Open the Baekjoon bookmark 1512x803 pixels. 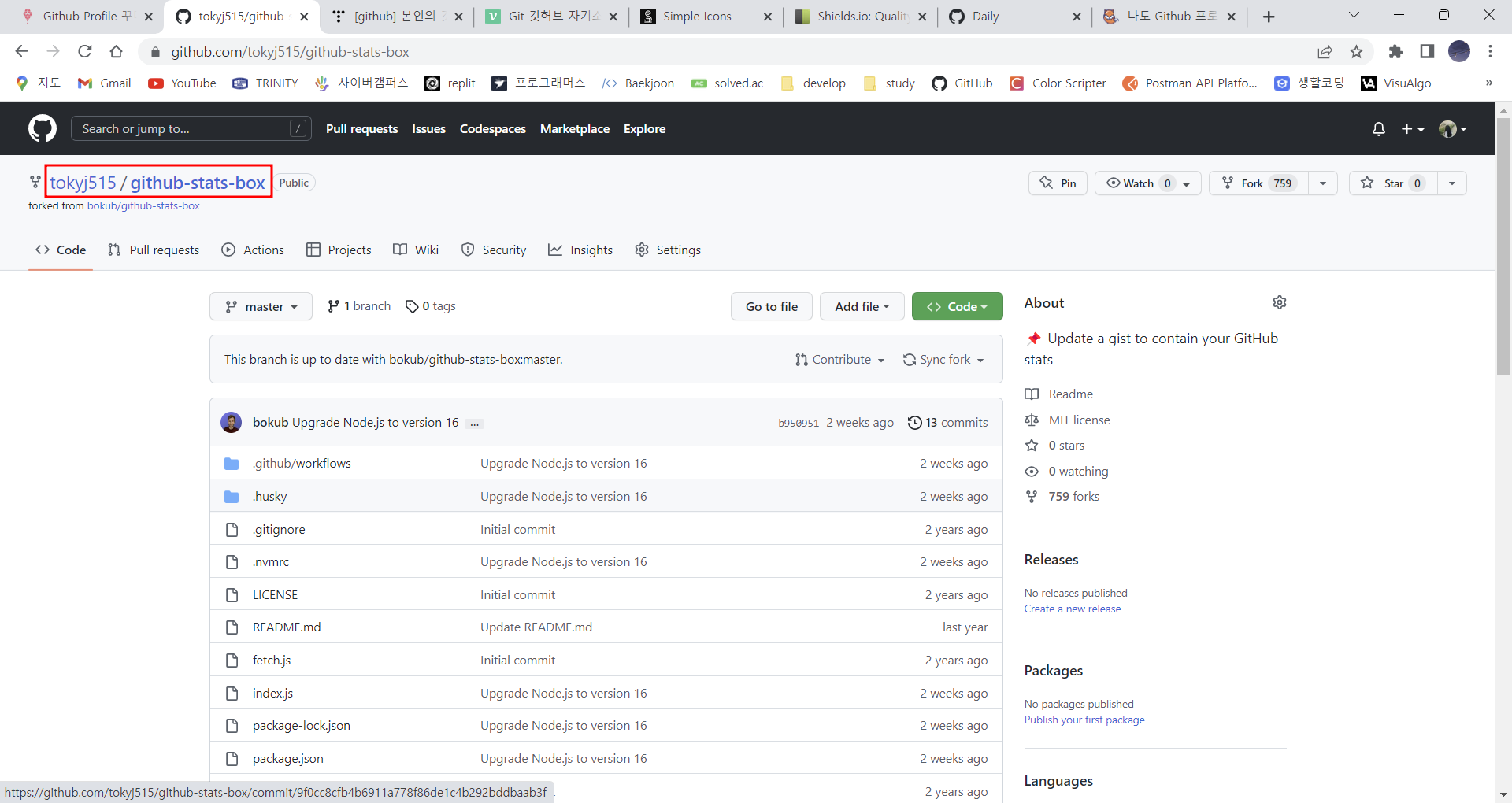[x=638, y=83]
